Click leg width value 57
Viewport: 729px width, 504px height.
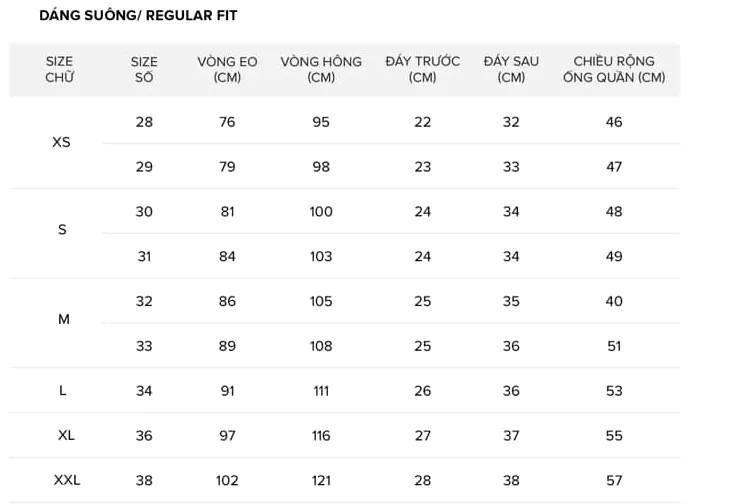click(x=614, y=480)
